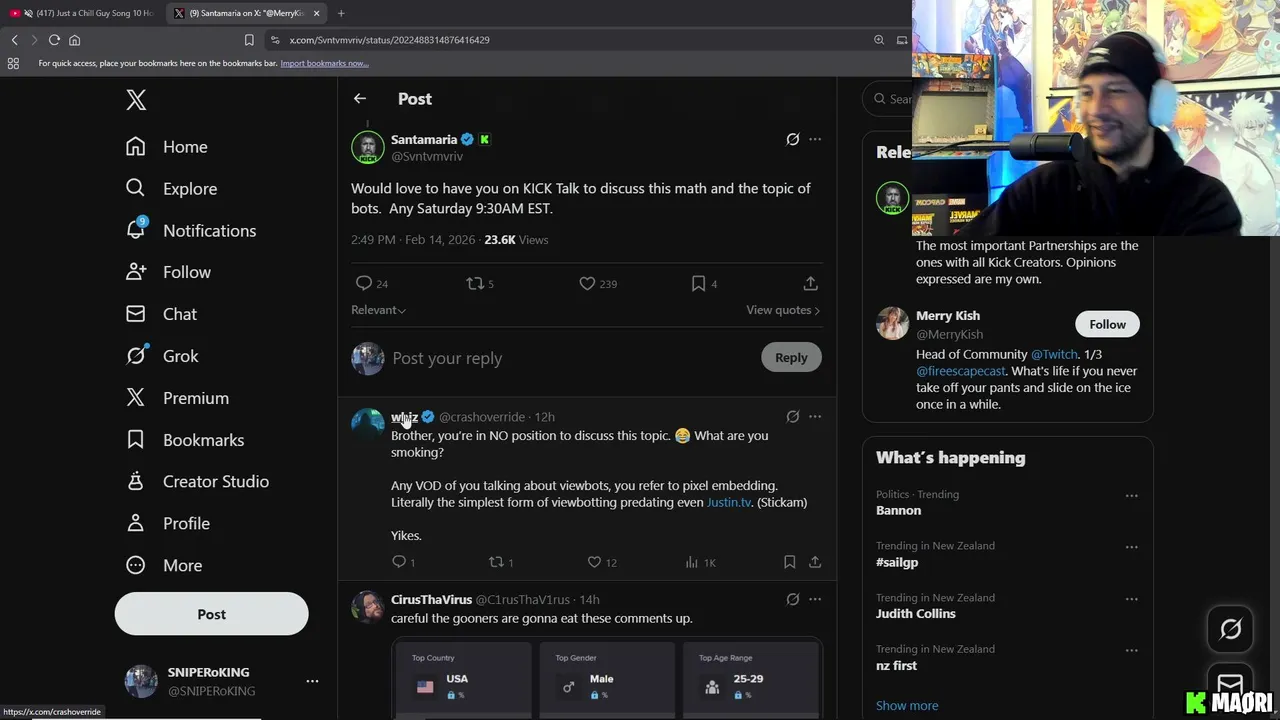This screenshot has height=720, width=1280.
Task: Open the Bannon trending topic
Action: click(898, 510)
